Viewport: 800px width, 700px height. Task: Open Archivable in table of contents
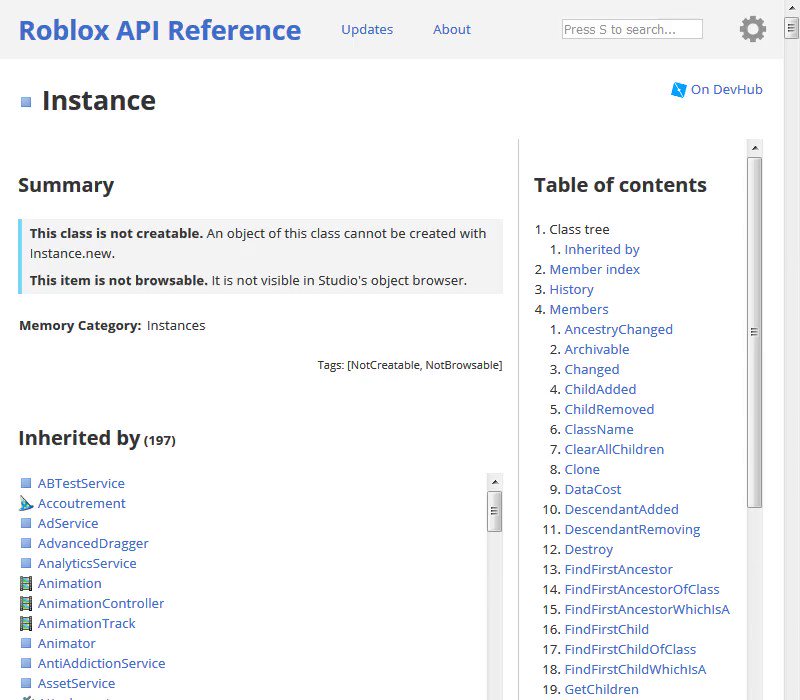pos(596,349)
